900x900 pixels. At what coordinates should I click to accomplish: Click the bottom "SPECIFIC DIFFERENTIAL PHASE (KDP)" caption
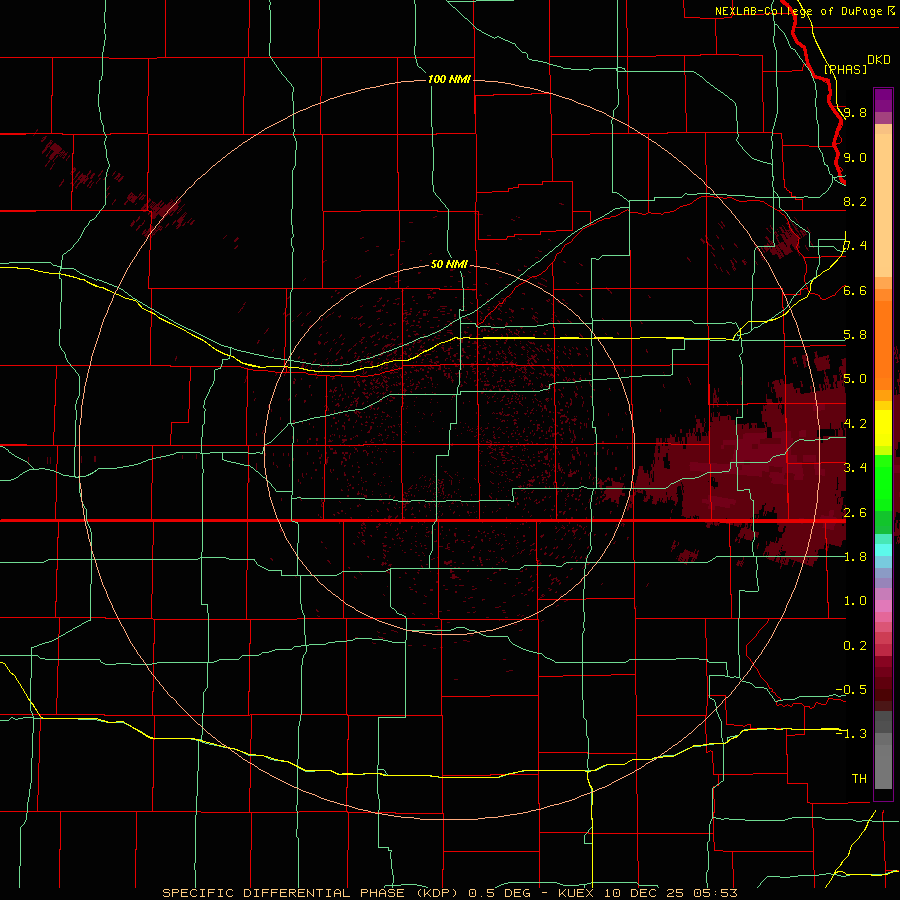point(311,893)
